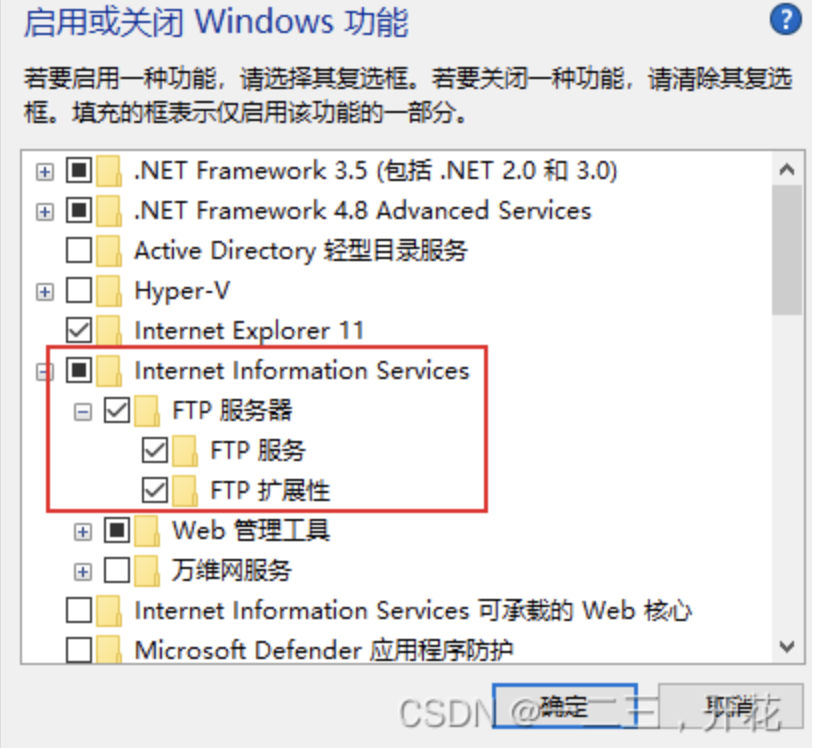
Task: Click the Microsoft Defender 应用程序防护 folder icon
Action: point(109,651)
